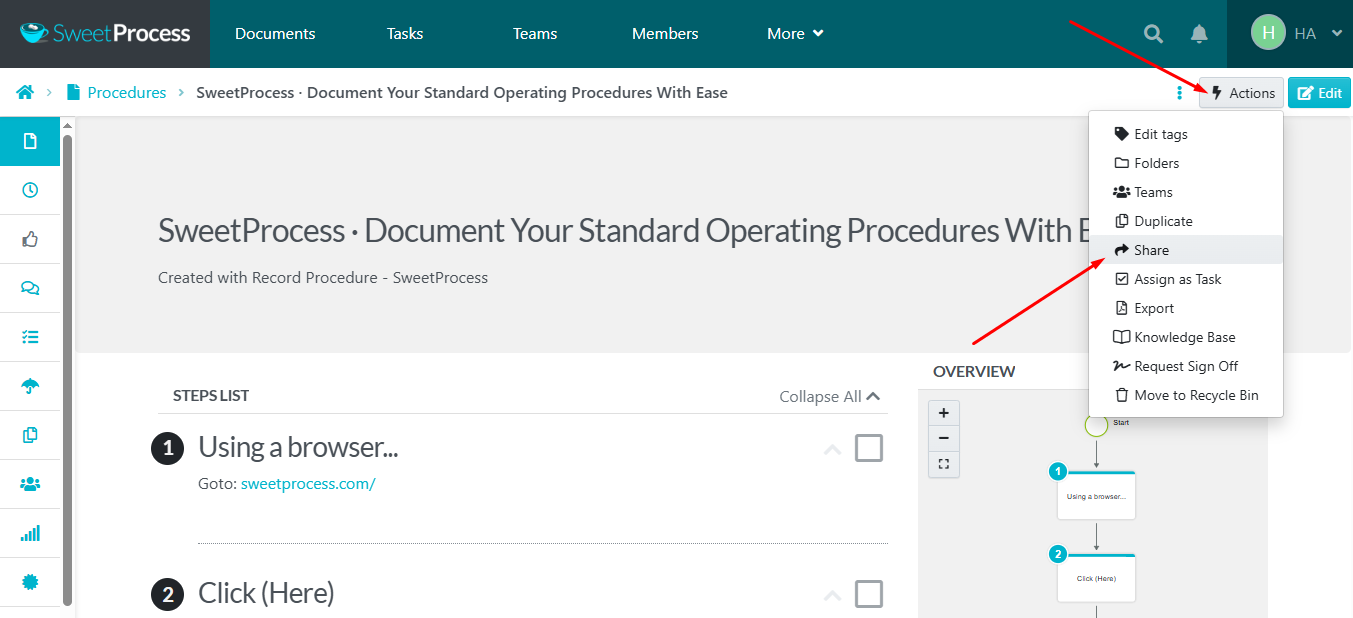Choose Teams in the Actions menu
Image resolution: width=1353 pixels, height=618 pixels.
click(x=1186, y=192)
